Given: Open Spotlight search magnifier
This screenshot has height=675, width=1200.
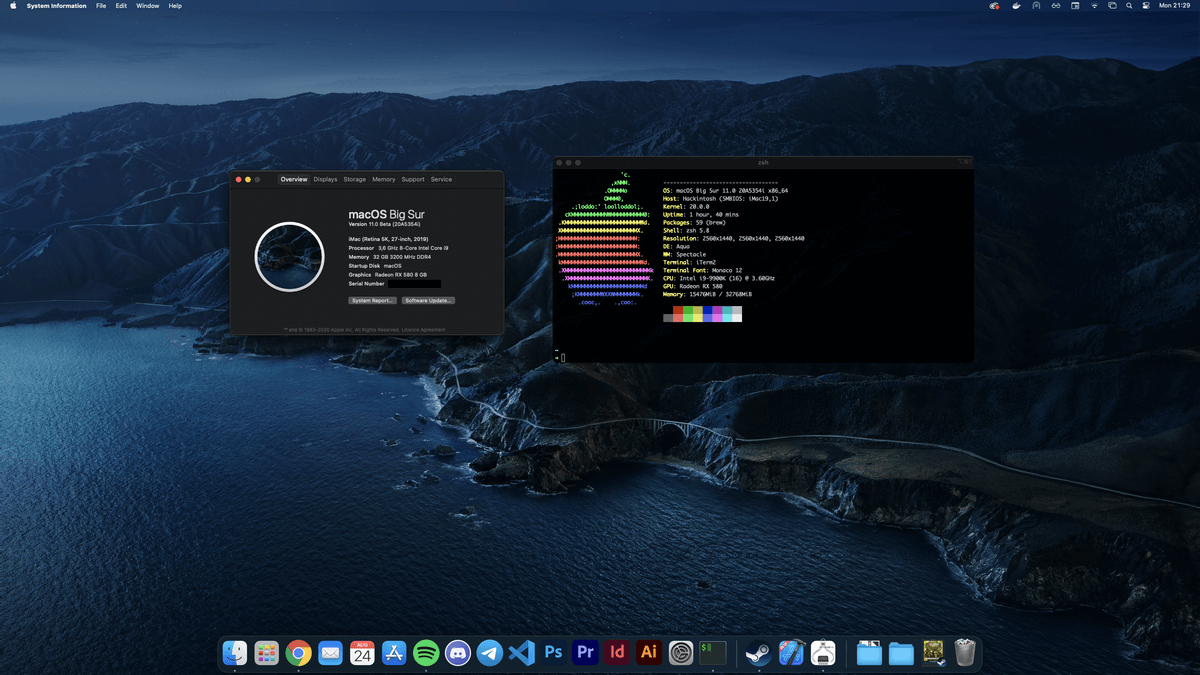Looking at the screenshot, I should coord(1129,5).
